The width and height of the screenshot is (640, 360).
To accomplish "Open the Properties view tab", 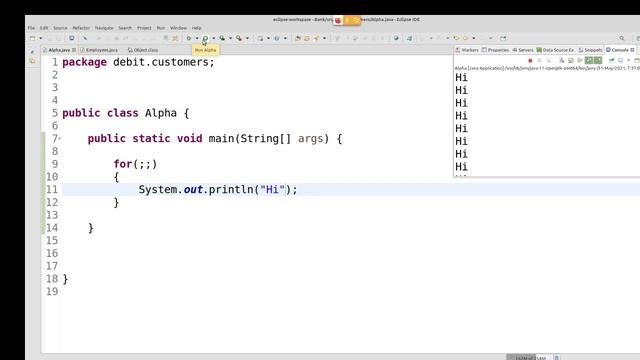I will click(x=495, y=50).
